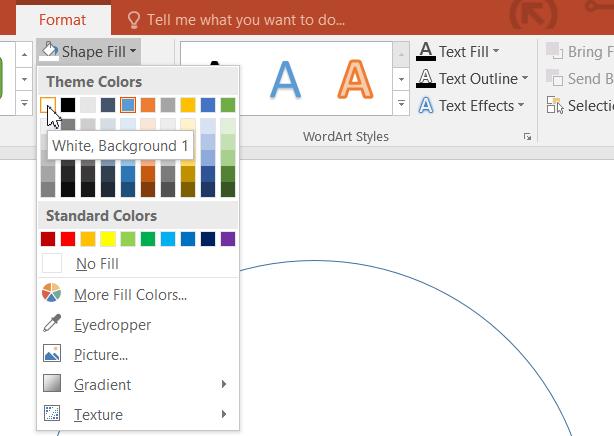Click the Picture fill icon

pyautogui.click(x=53, y=354)
